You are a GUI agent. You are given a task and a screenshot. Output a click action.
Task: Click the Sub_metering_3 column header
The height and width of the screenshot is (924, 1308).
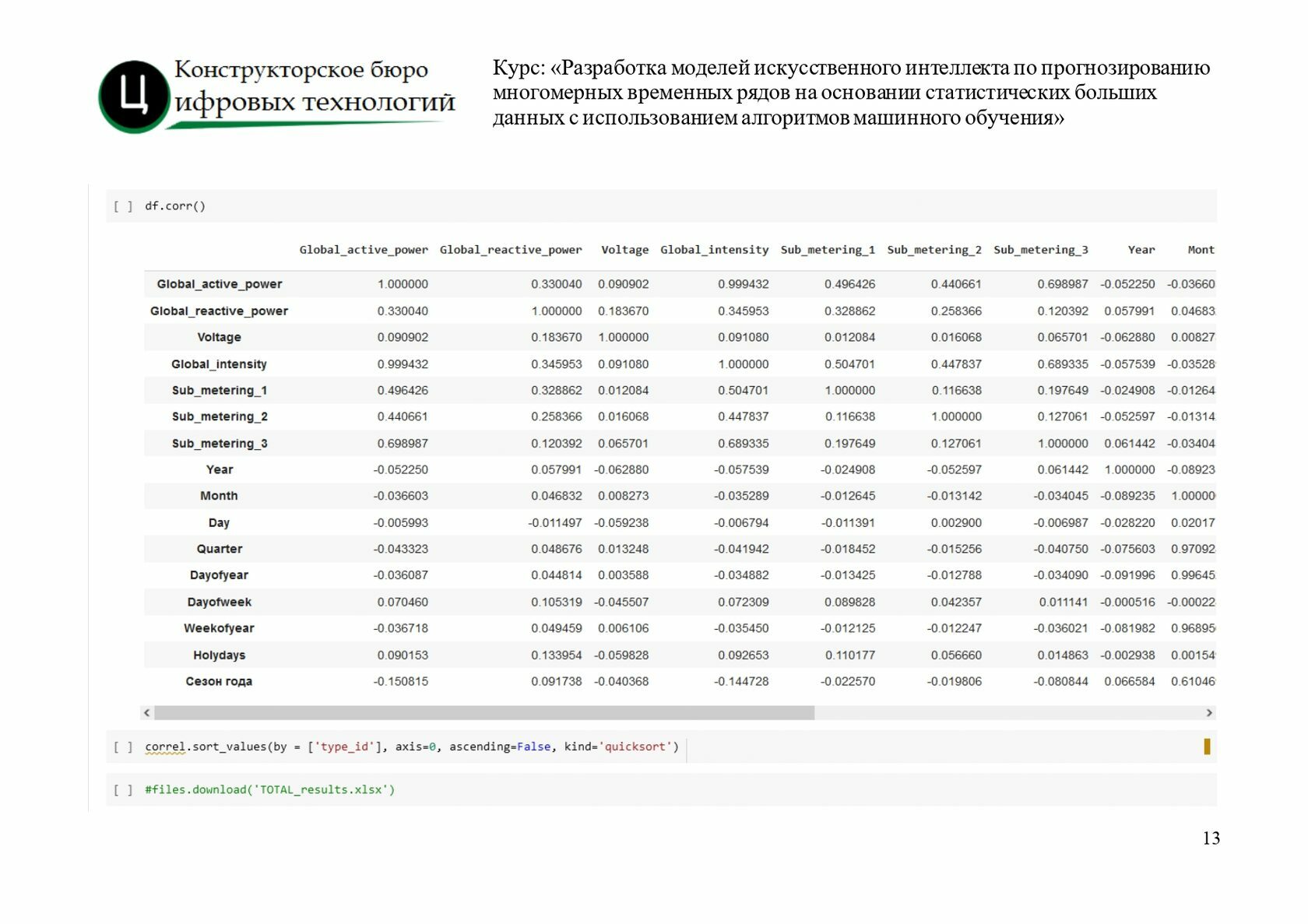pyautogui.click(x=1041, y=250)
